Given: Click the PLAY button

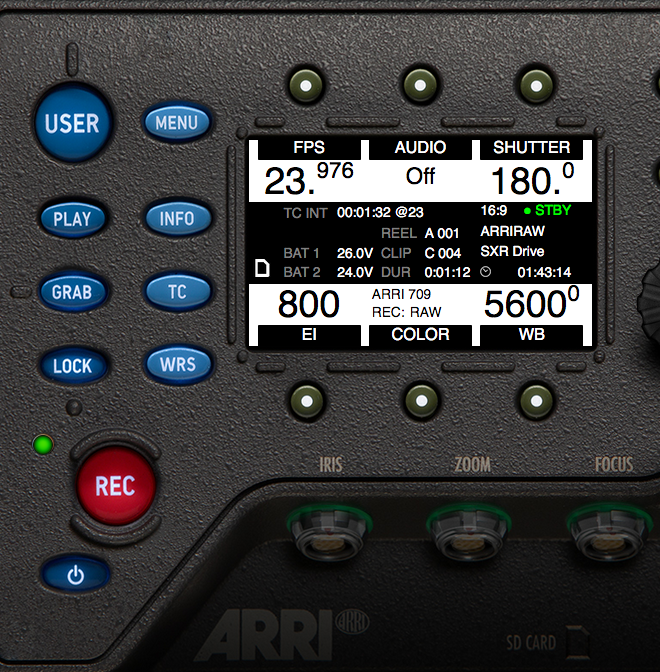Looking at the screenshot, I should click(x=73, y=219).
